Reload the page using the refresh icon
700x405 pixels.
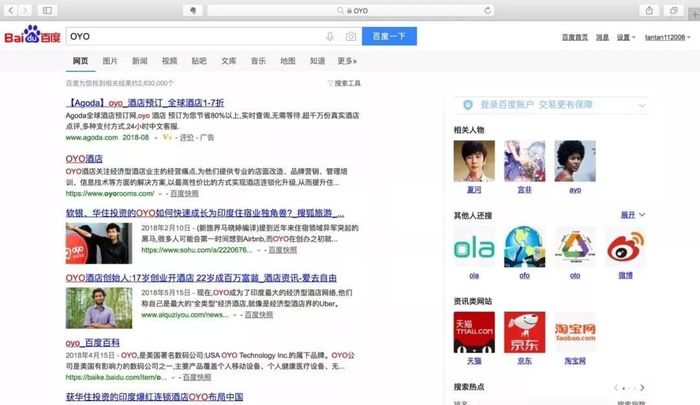point(488,10)
